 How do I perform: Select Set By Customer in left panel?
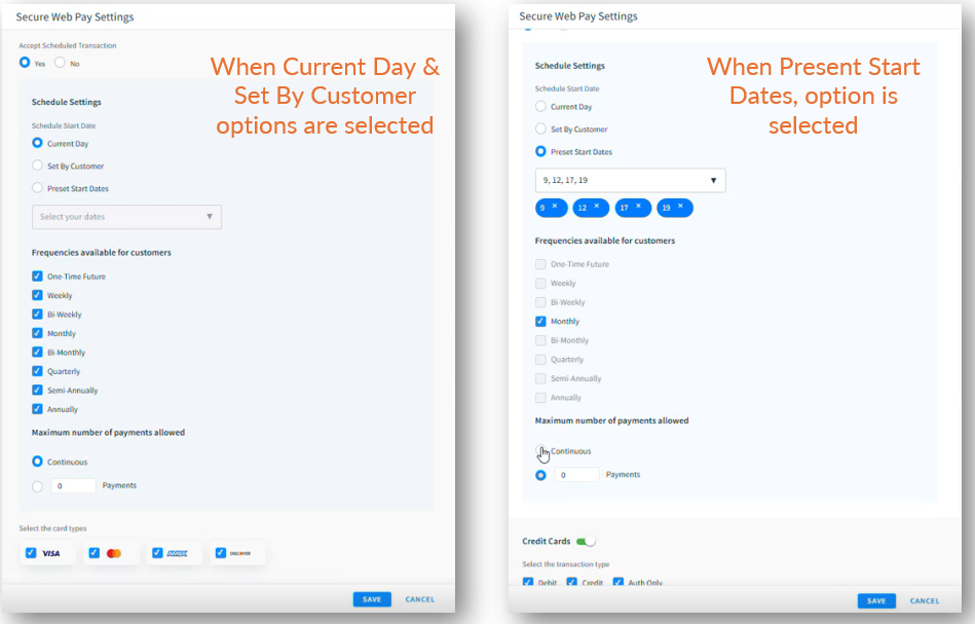coord(37,165)
